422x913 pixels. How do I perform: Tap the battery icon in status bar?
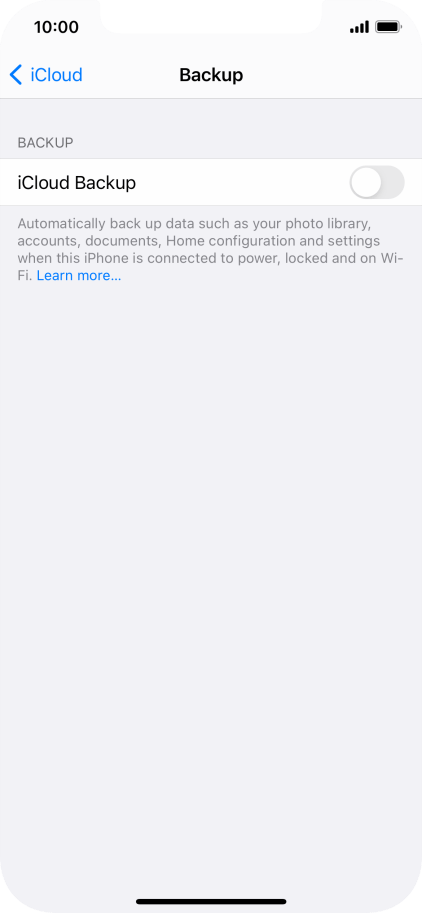(x=388, y=27)
